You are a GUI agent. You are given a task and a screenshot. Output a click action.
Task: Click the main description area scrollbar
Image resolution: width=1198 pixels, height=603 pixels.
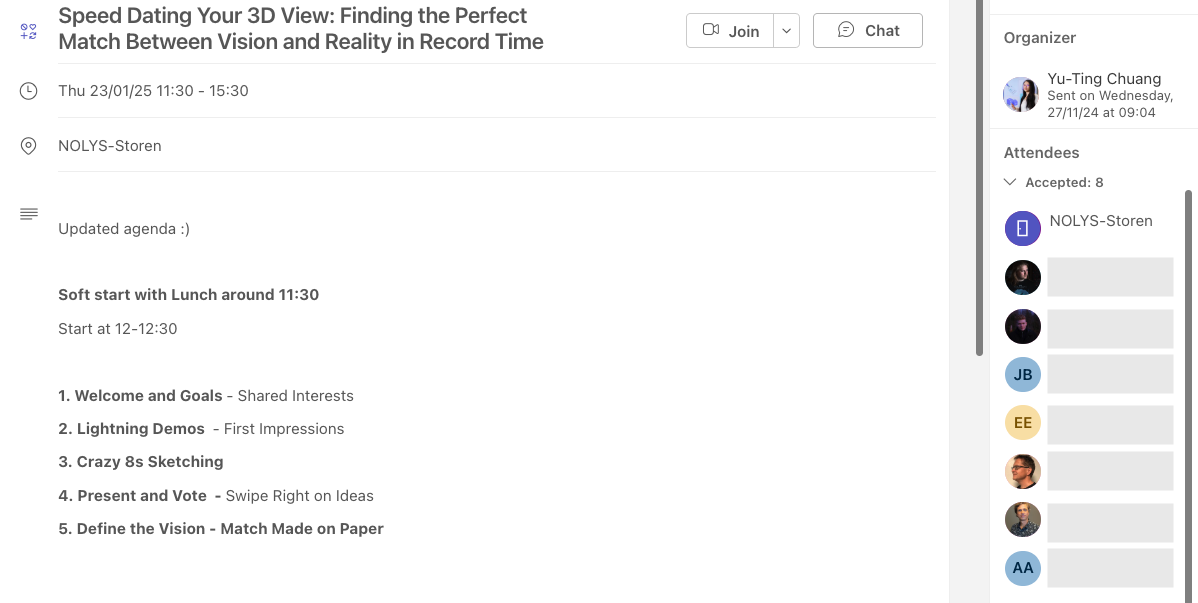980,178
